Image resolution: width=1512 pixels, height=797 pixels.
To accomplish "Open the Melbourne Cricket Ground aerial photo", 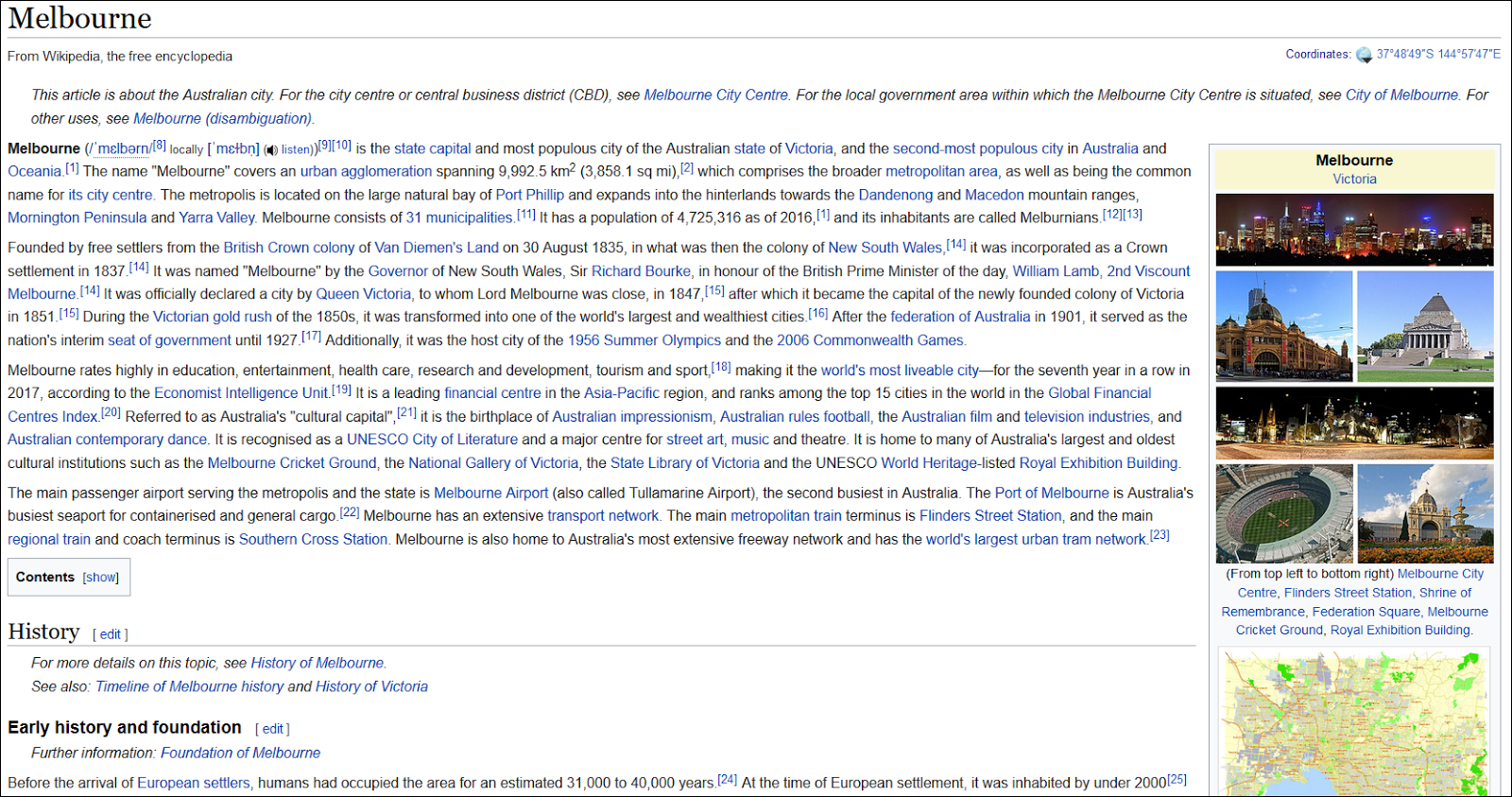I will 1284,513.
